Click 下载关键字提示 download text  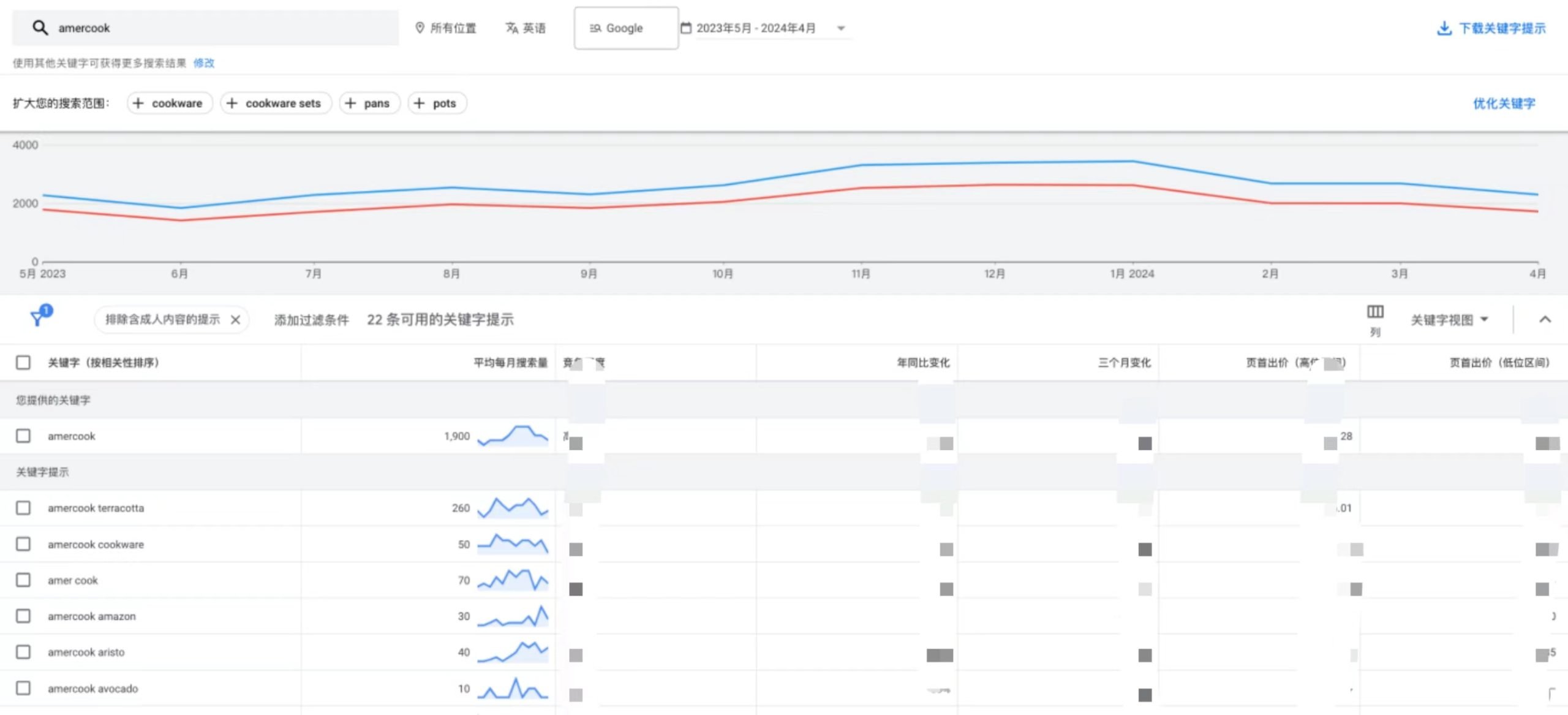1502,28
